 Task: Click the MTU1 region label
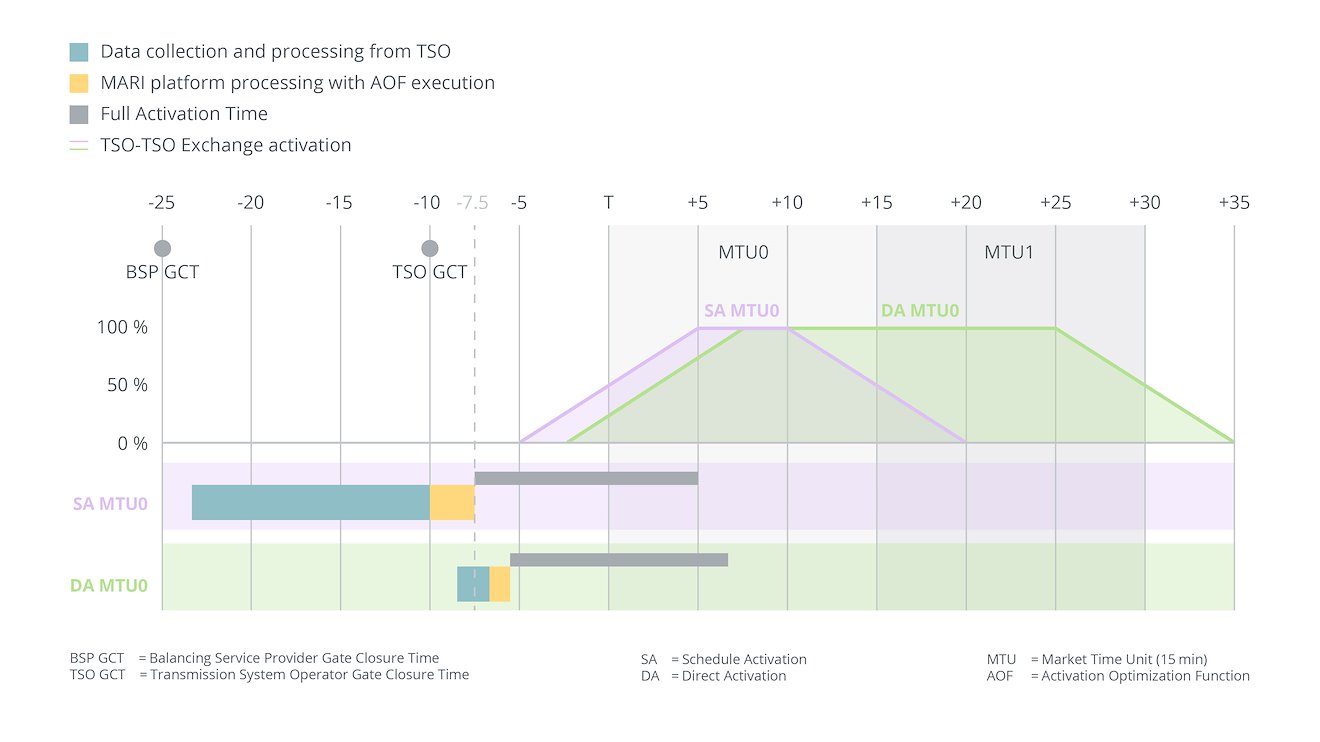1009,252
